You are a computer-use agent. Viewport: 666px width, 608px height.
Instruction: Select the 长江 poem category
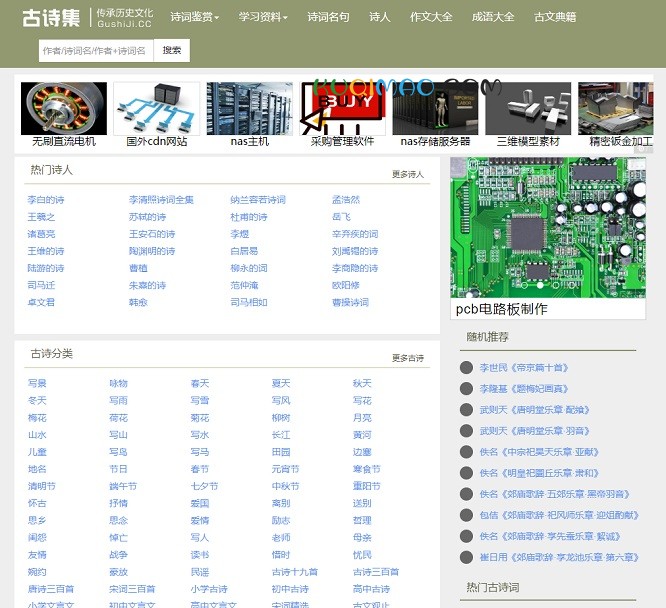(281, 435)
